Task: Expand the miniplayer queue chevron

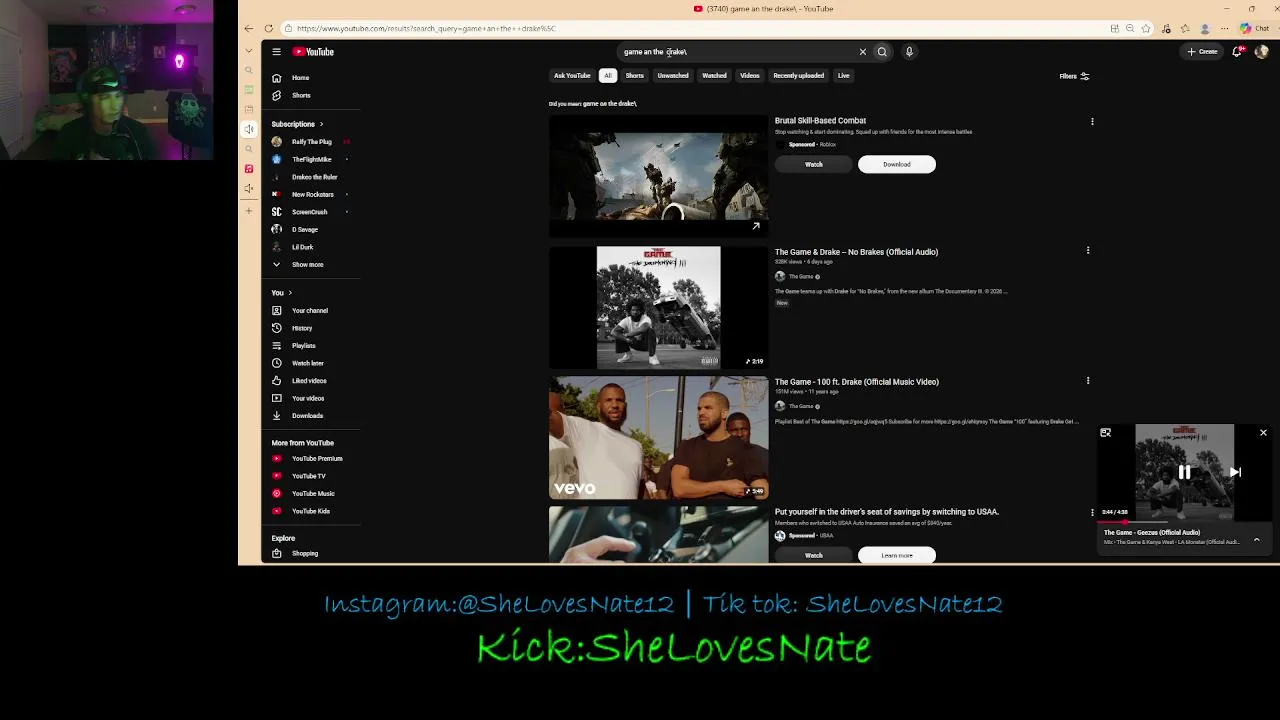Action: (1256, 540)
